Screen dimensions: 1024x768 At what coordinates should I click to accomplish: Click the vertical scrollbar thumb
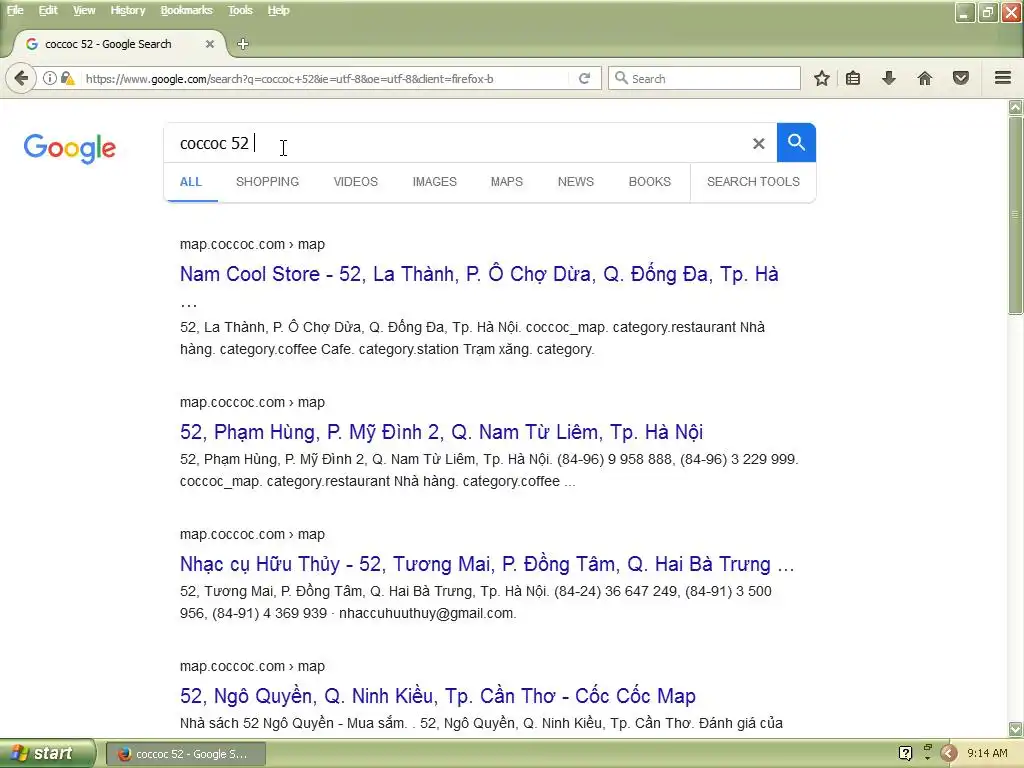click(x=1016, y=216)
